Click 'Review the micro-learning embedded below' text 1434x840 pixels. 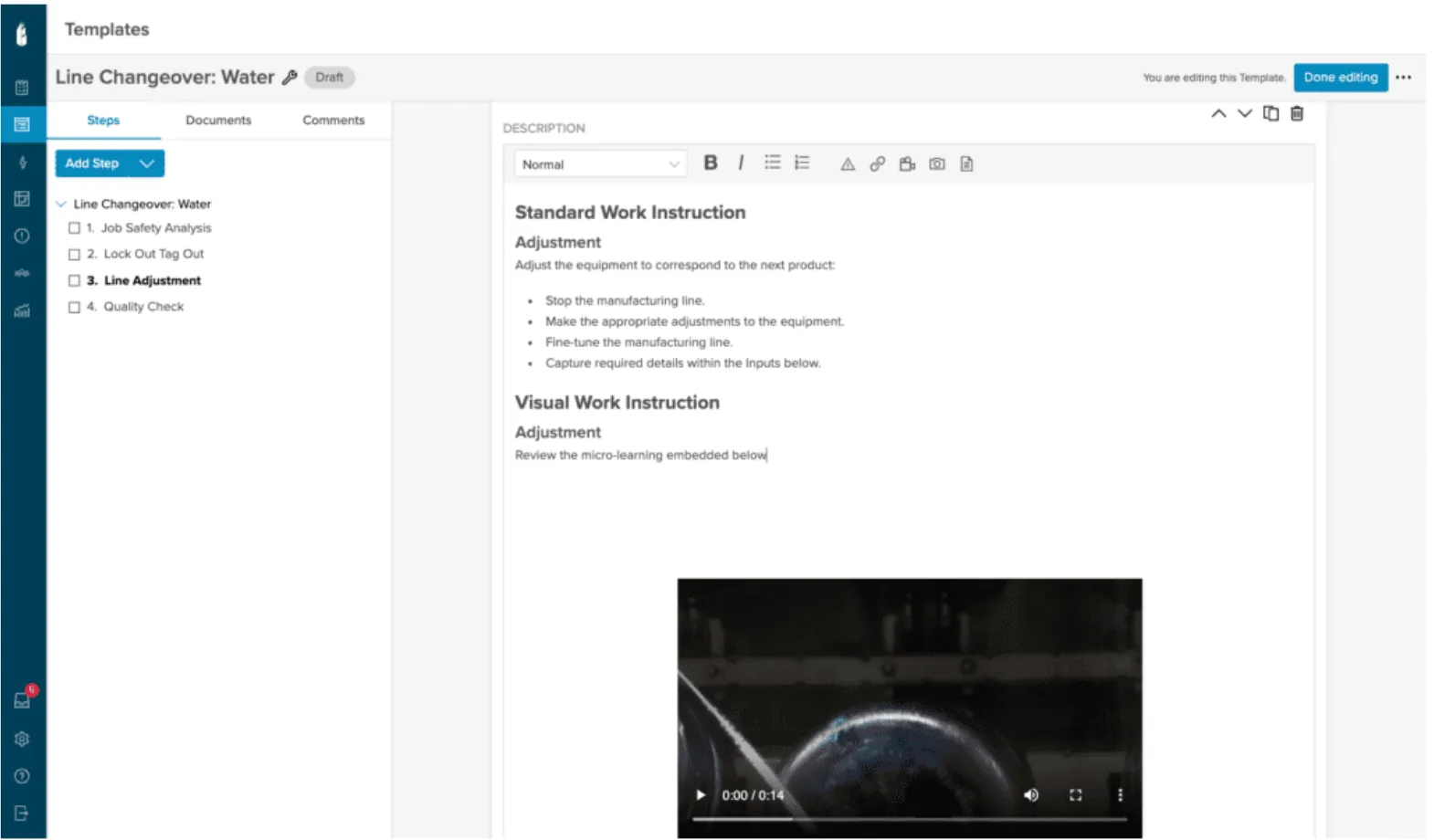click(641, 455)
